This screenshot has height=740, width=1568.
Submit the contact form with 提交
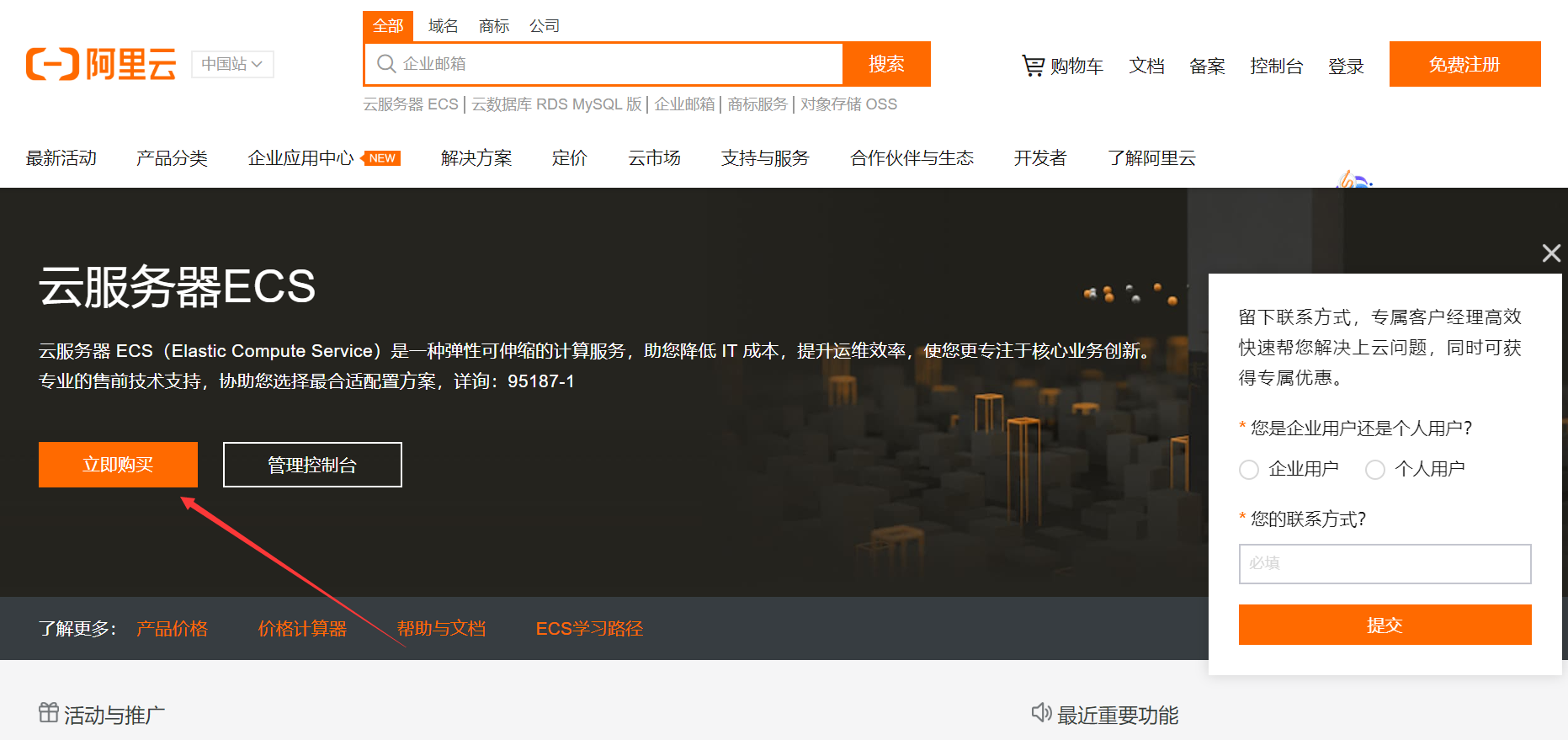[1385, 625]
